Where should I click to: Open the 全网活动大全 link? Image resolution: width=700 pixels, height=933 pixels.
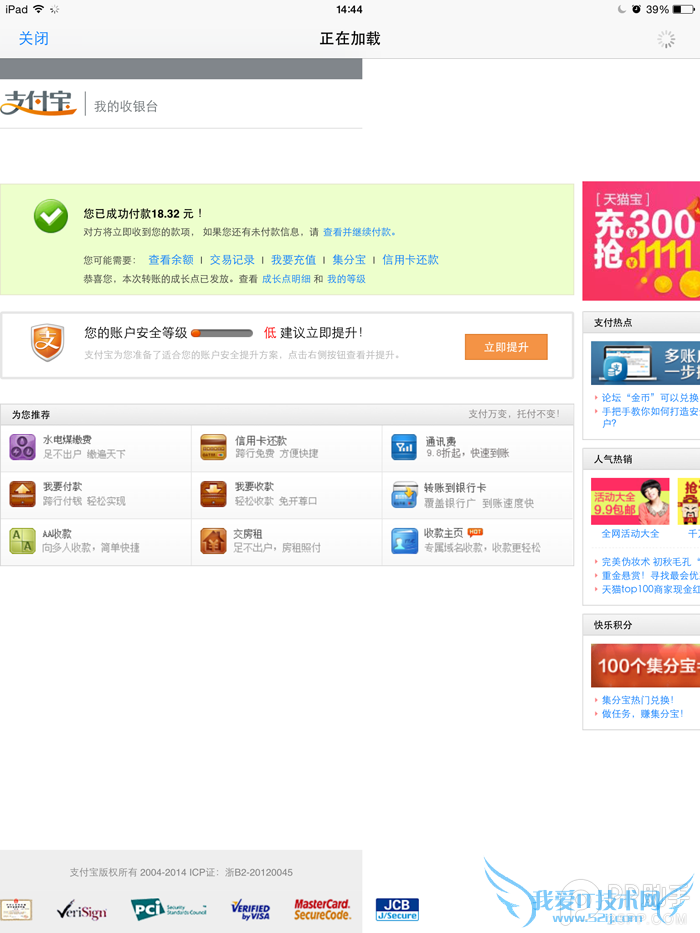pos(630,534)
